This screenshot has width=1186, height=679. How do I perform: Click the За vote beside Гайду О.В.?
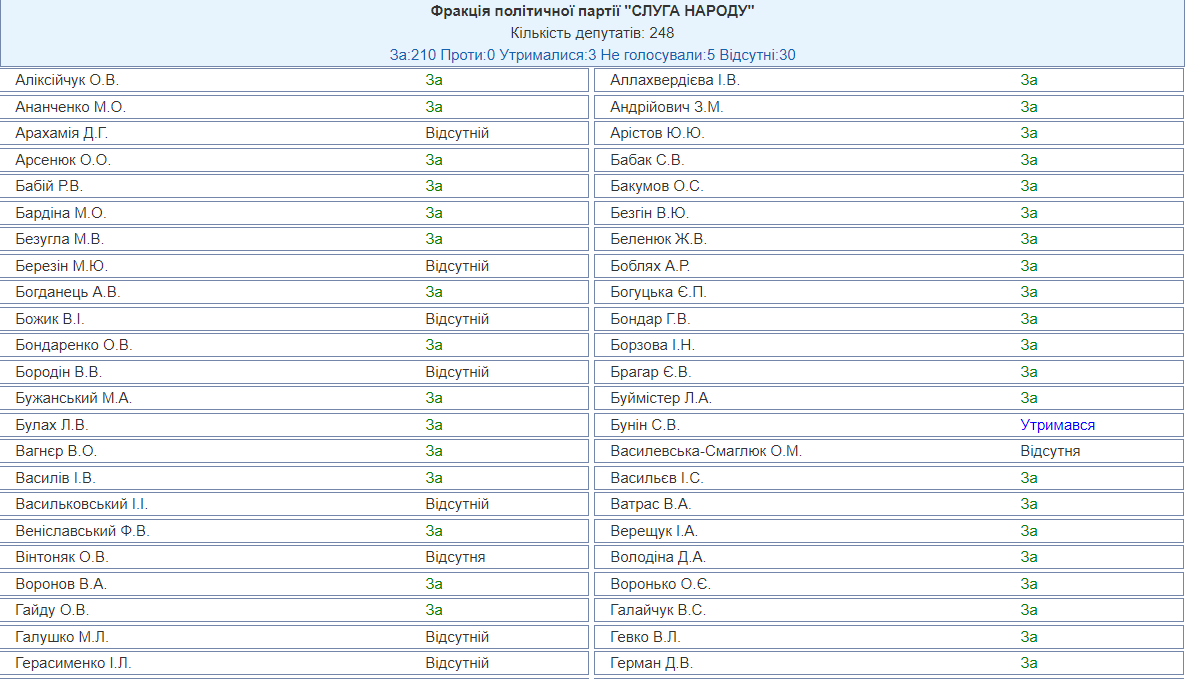434,610
